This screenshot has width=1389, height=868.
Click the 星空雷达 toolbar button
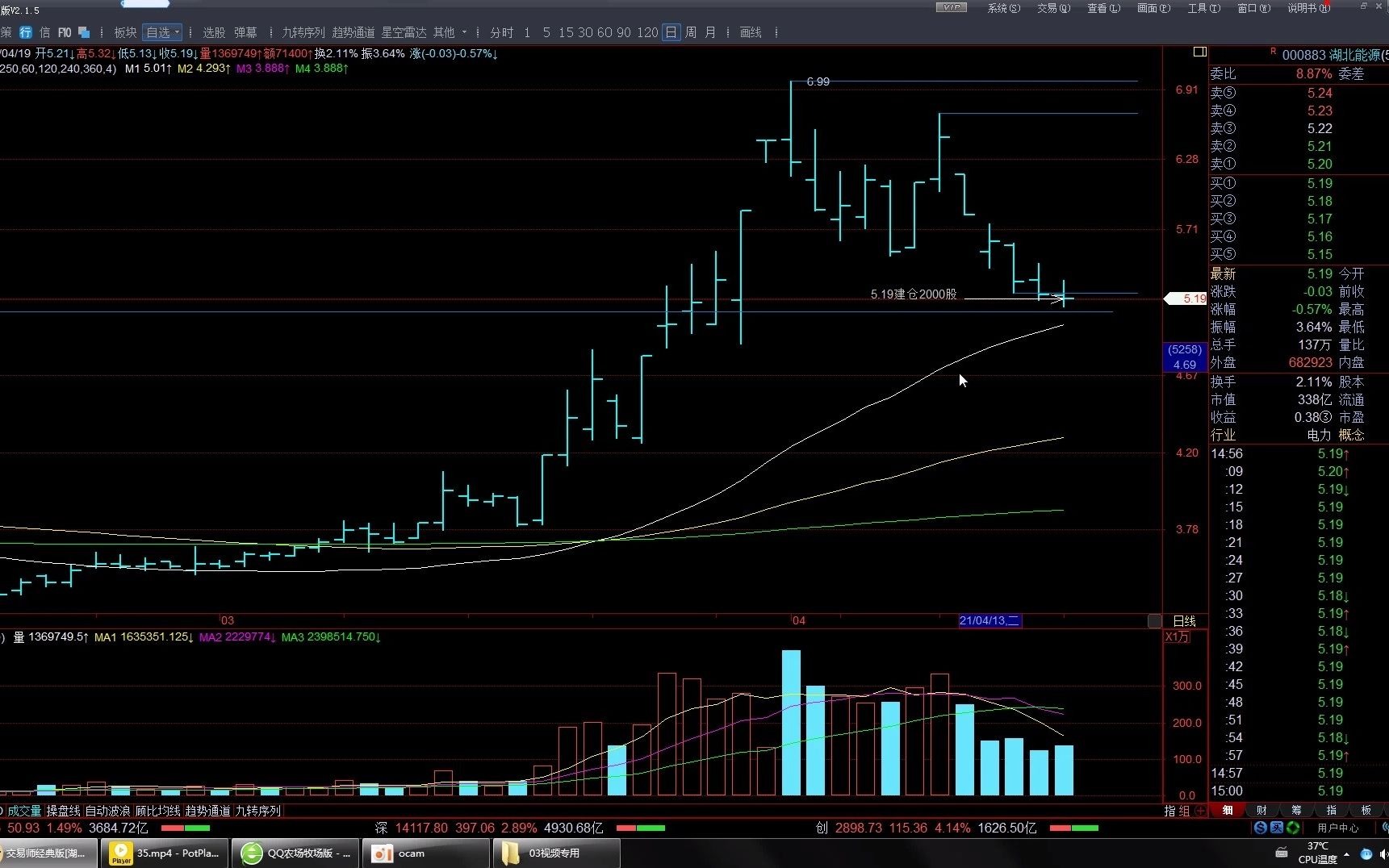point(404,32)
